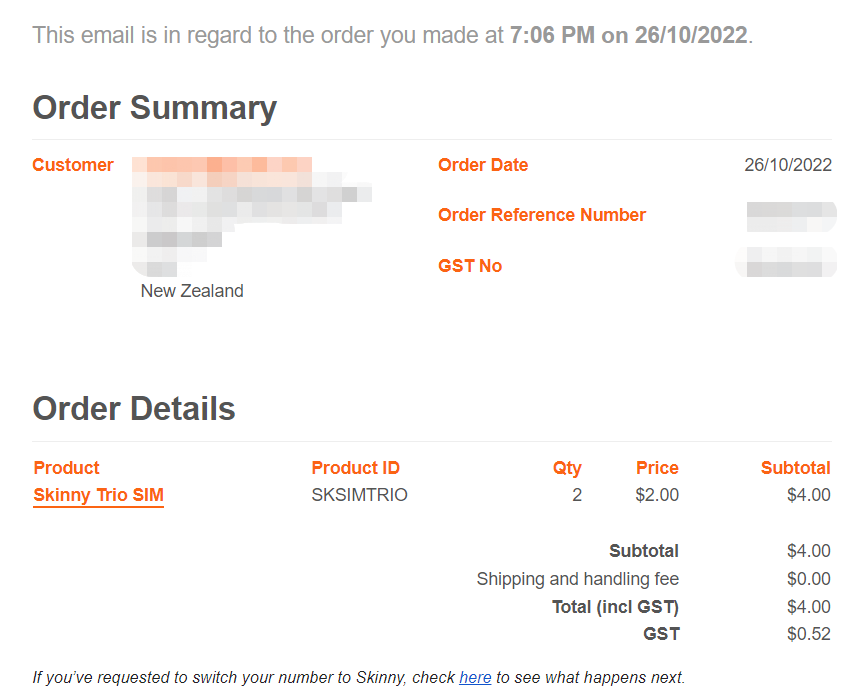Click the Product ID column header
This screenshot has height=698, width=863.
click(x=356, y=467)
